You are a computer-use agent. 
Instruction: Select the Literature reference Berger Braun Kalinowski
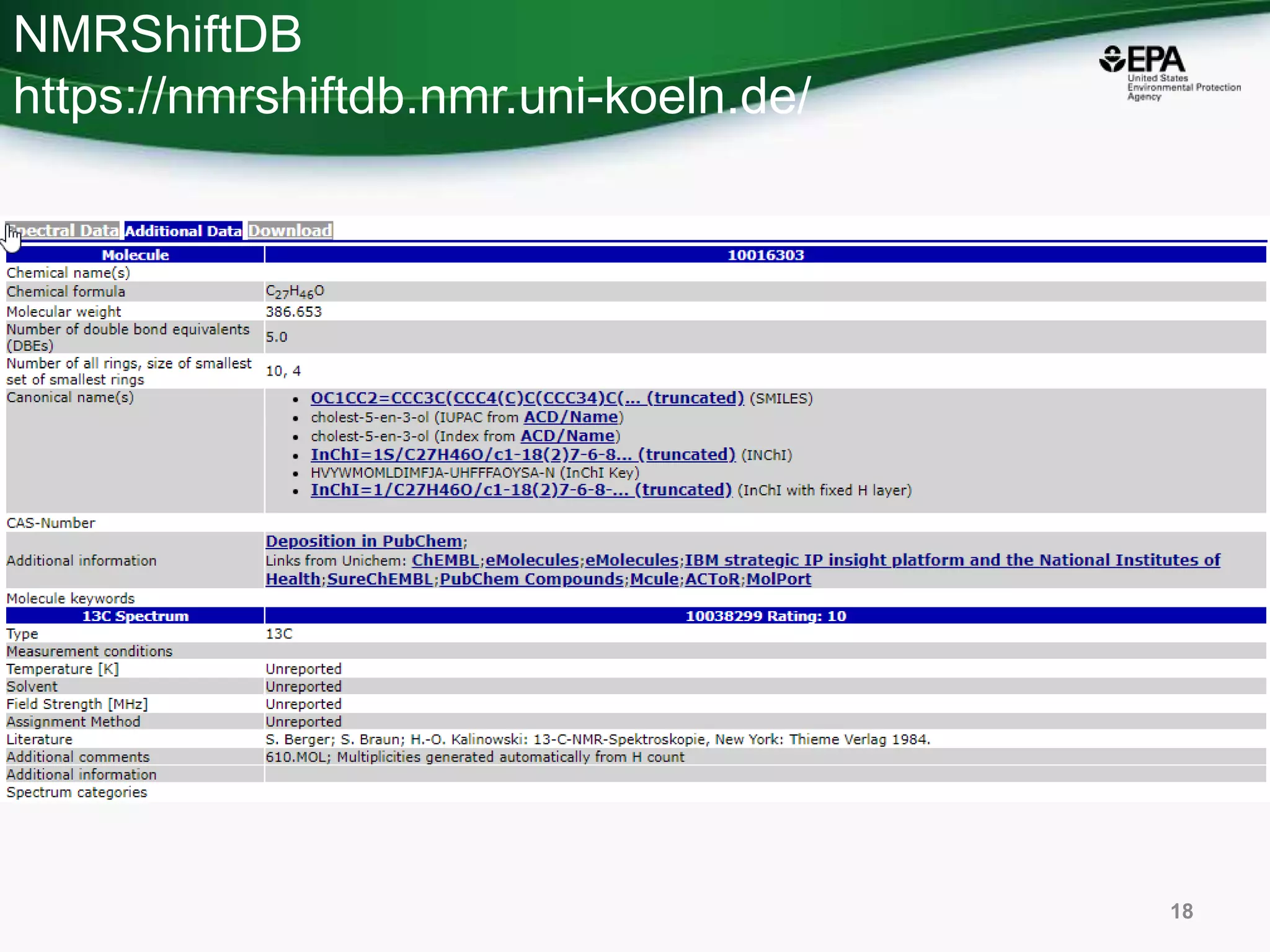click(x=598, y=739)
